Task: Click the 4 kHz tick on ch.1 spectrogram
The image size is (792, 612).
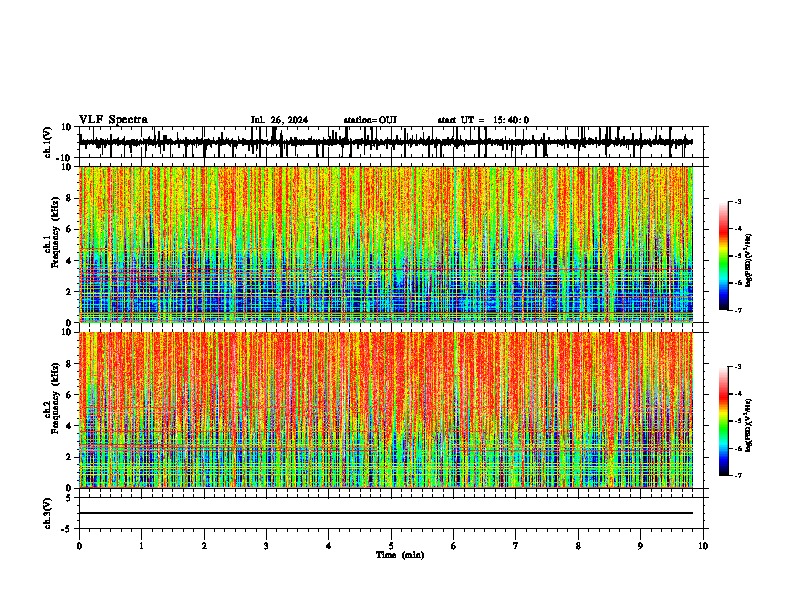Action: click(x=69, y=261)
